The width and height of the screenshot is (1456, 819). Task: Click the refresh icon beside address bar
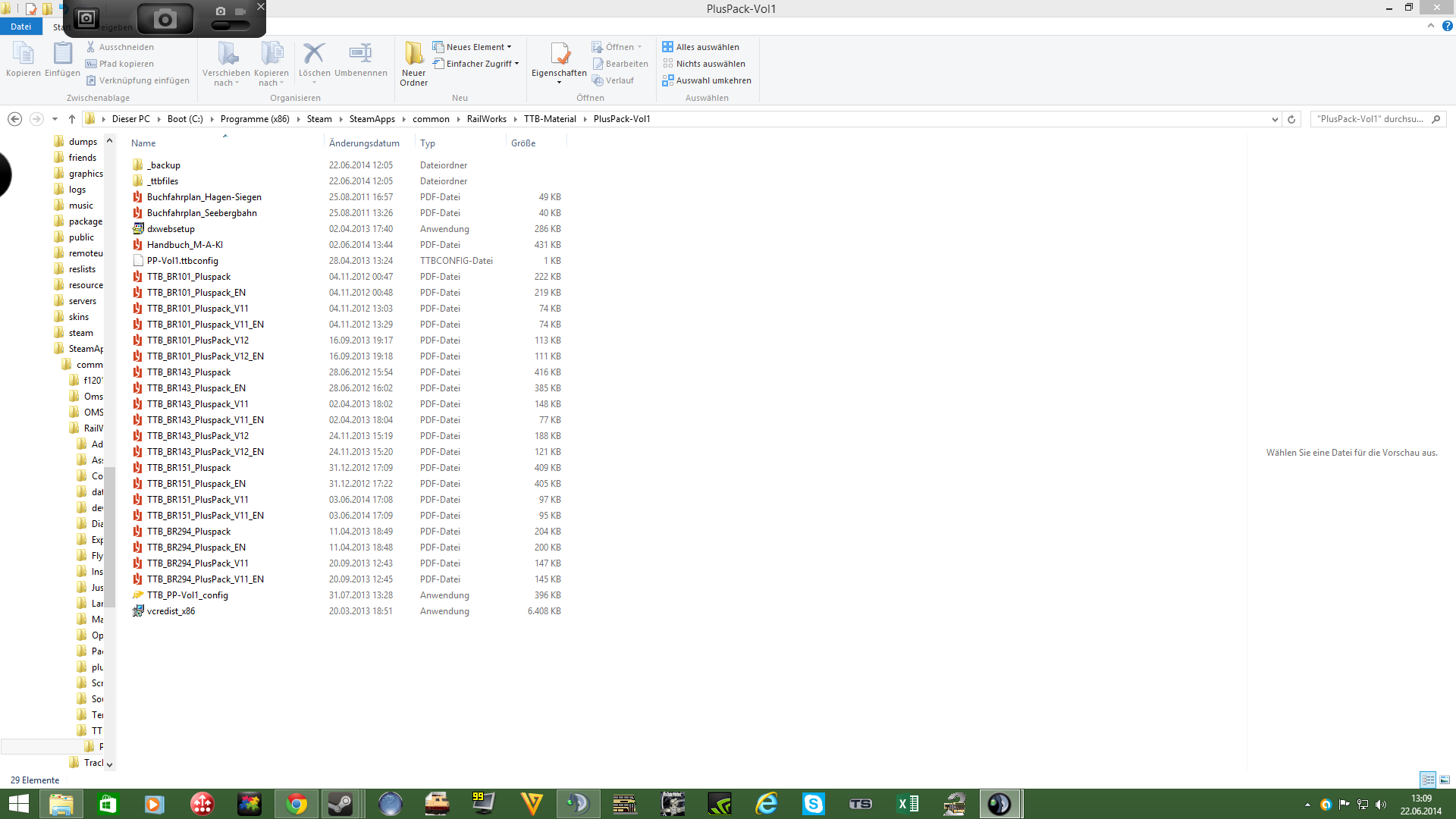(x=1291, y=119)
